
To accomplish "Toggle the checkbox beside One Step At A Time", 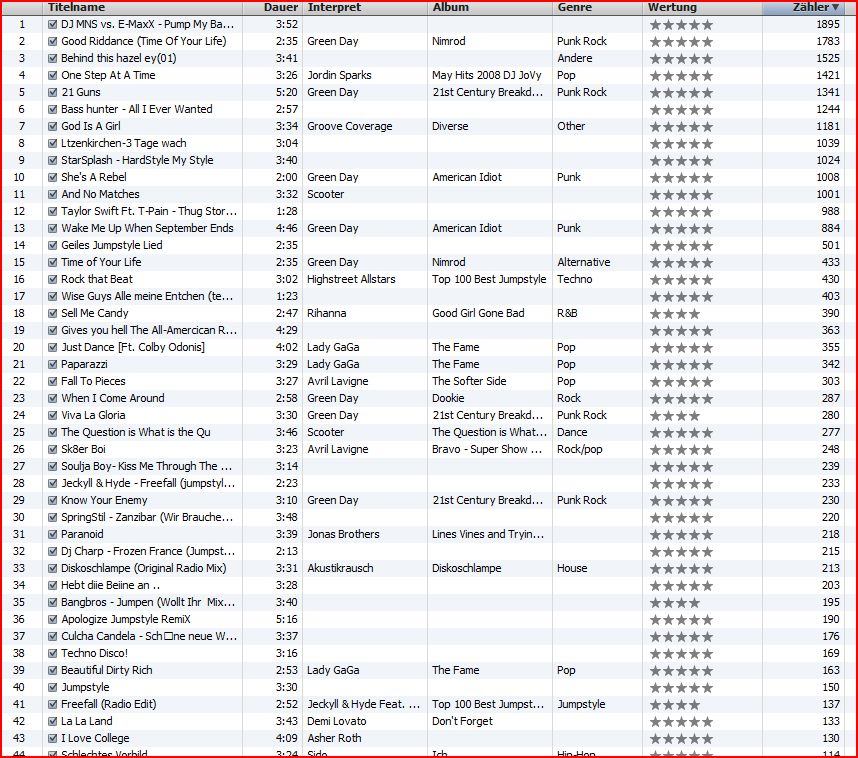I will tap(53, 75).
